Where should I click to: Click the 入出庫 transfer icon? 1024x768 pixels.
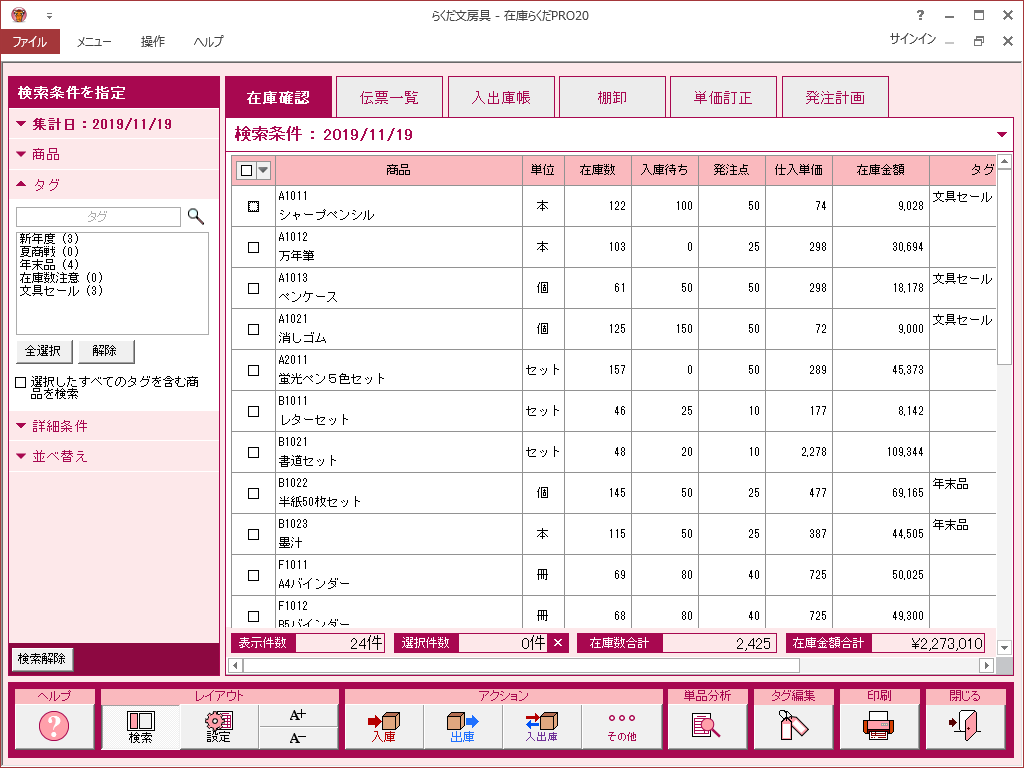pyautogui.click(x=542, y=726)
